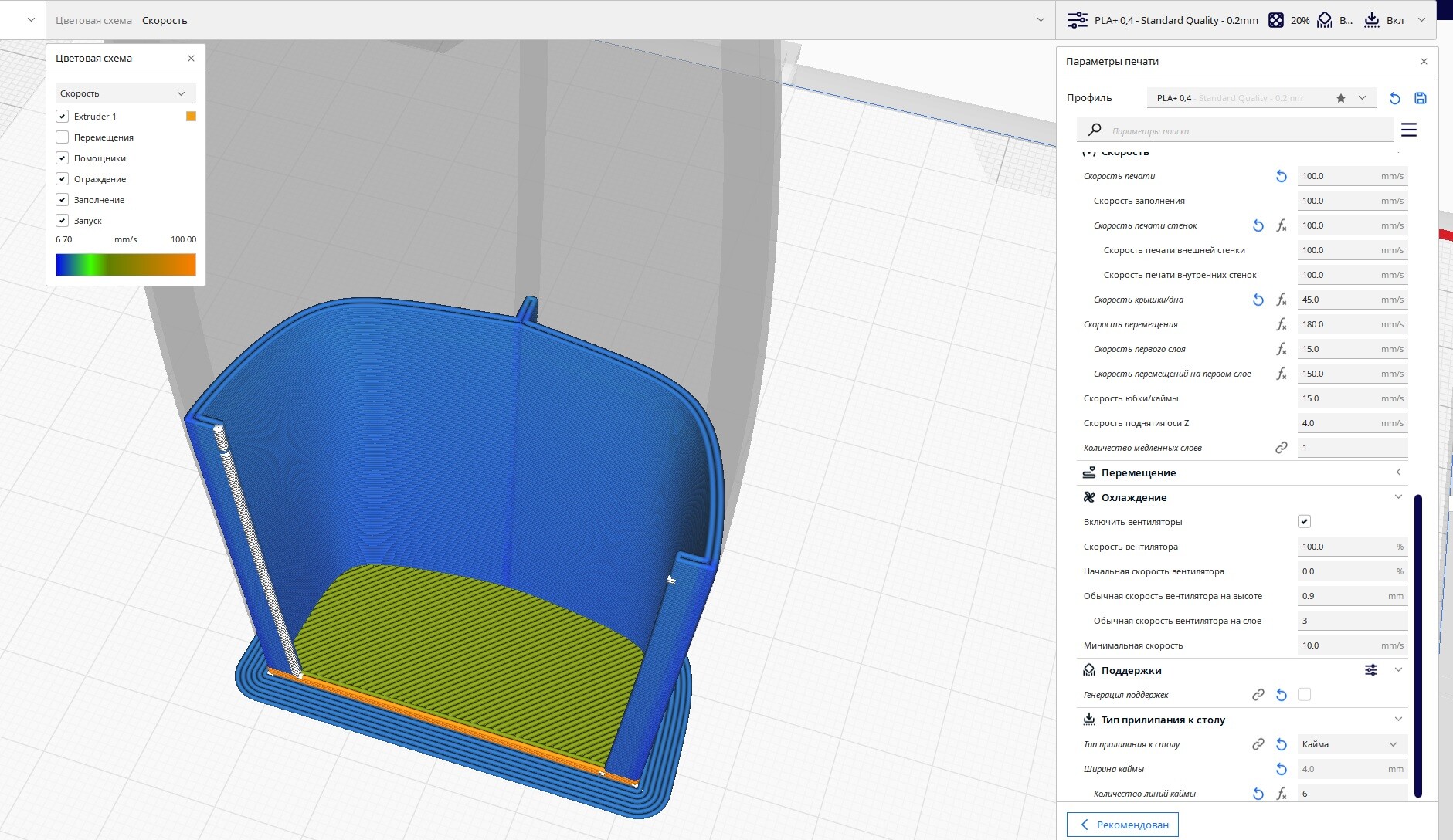Uncheck the Заполнение checkbox
The image size is (1453, 840).
[x=63, y=200]
